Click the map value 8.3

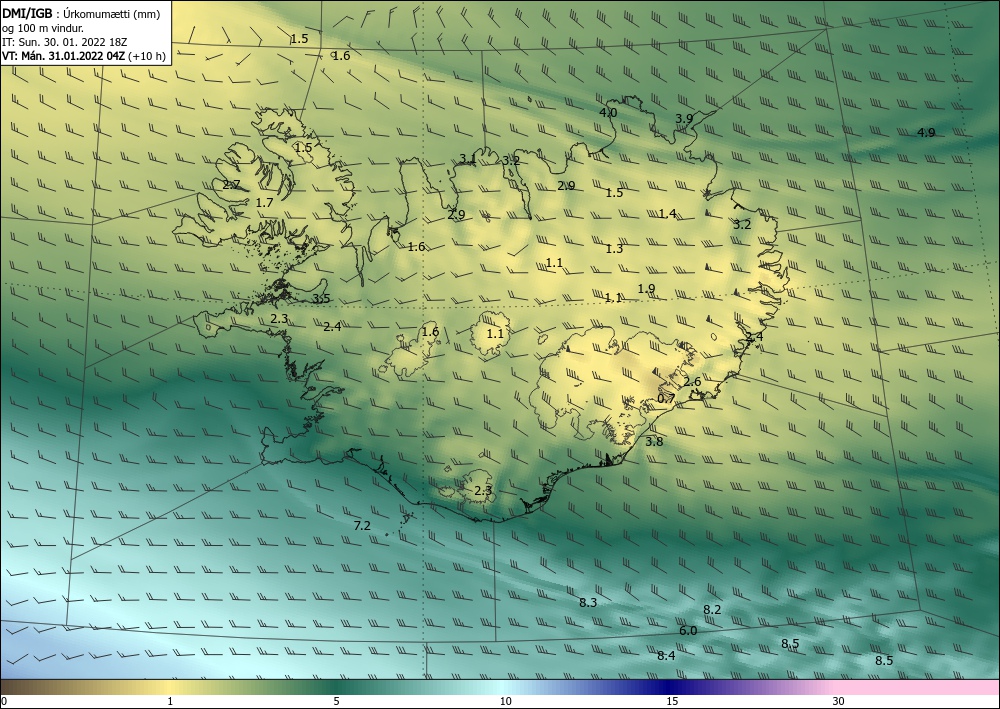588,602
